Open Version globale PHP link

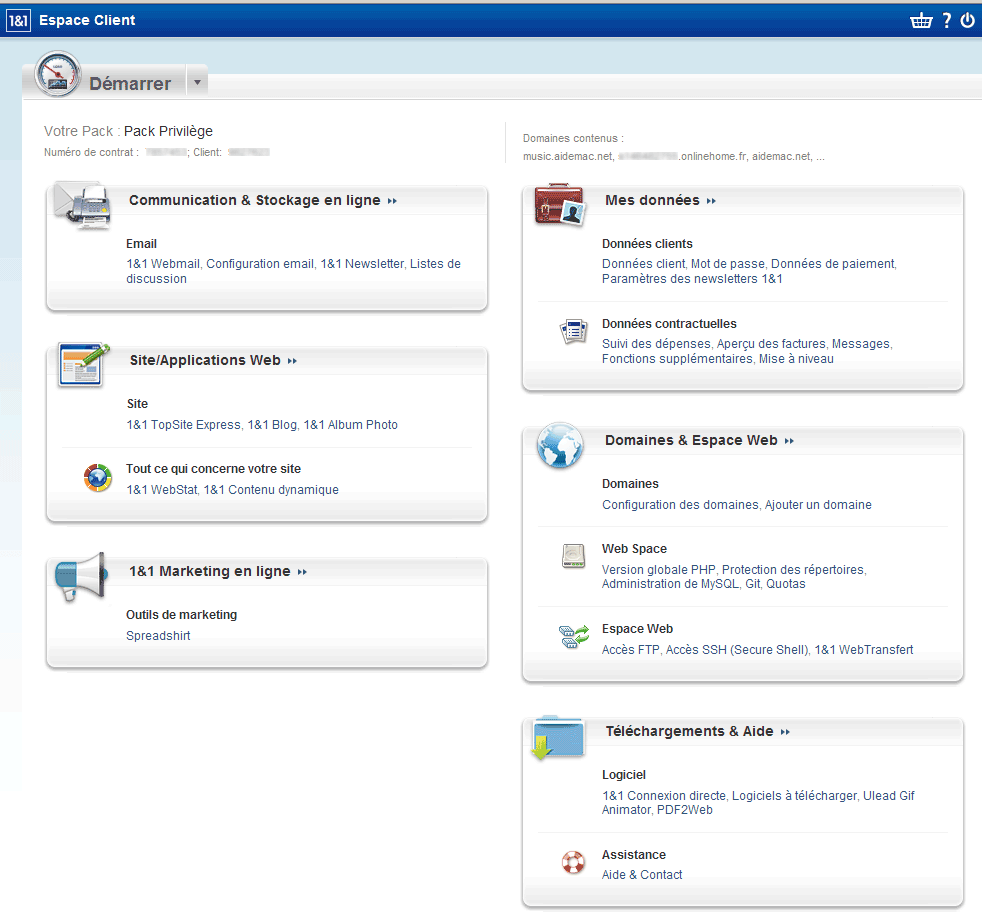pyautogui.click(x=658, y=570)
